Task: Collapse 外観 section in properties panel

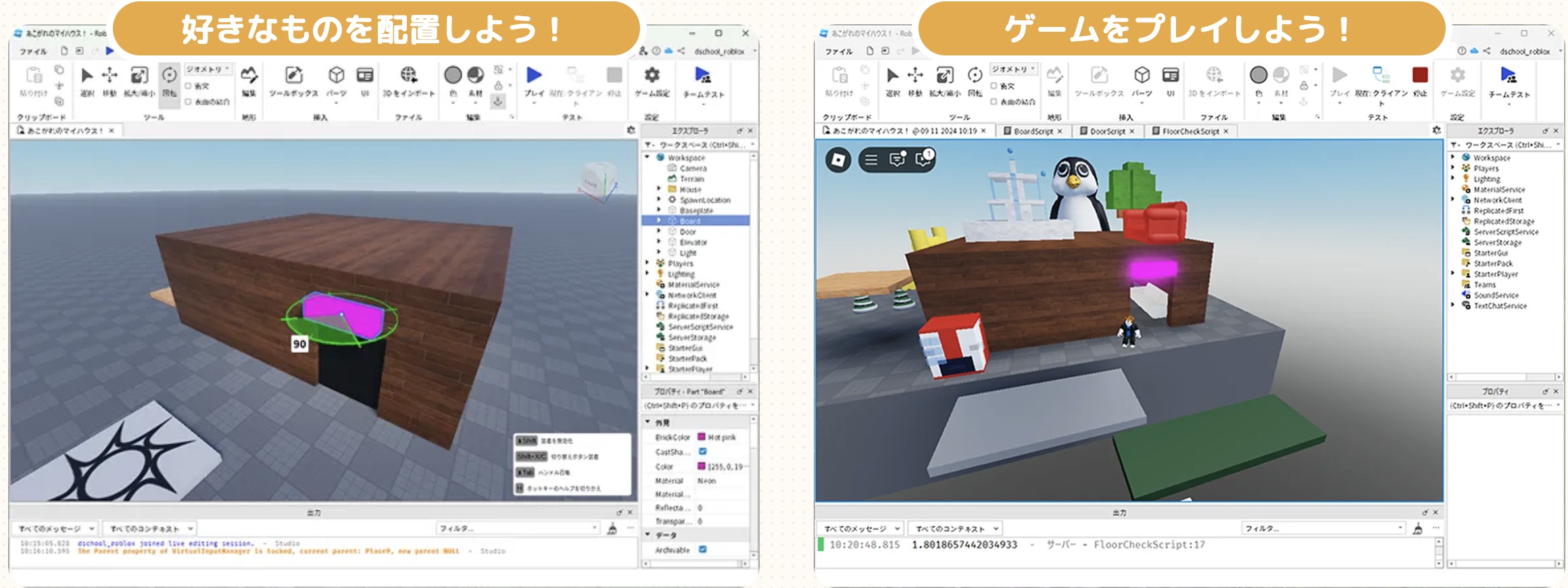Action: tap(647, 422)
